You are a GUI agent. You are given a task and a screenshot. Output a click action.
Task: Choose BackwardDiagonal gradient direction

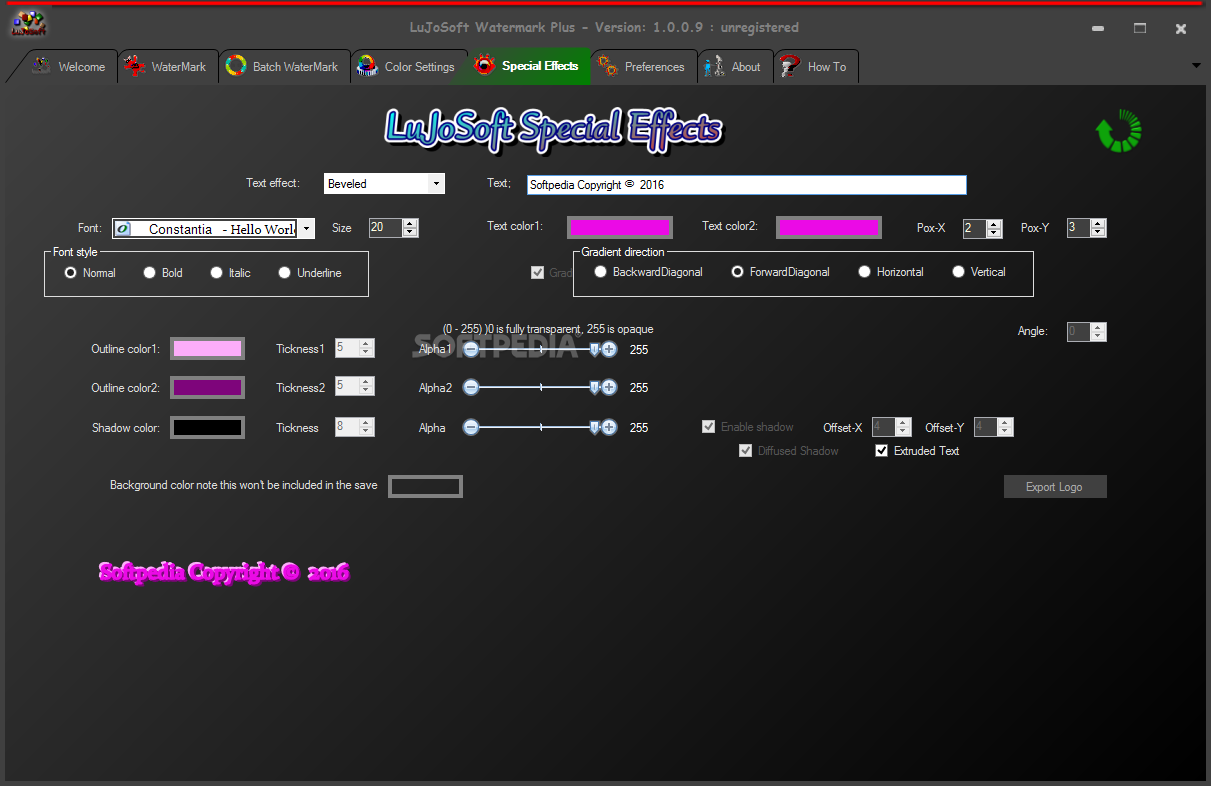point(648,272)
